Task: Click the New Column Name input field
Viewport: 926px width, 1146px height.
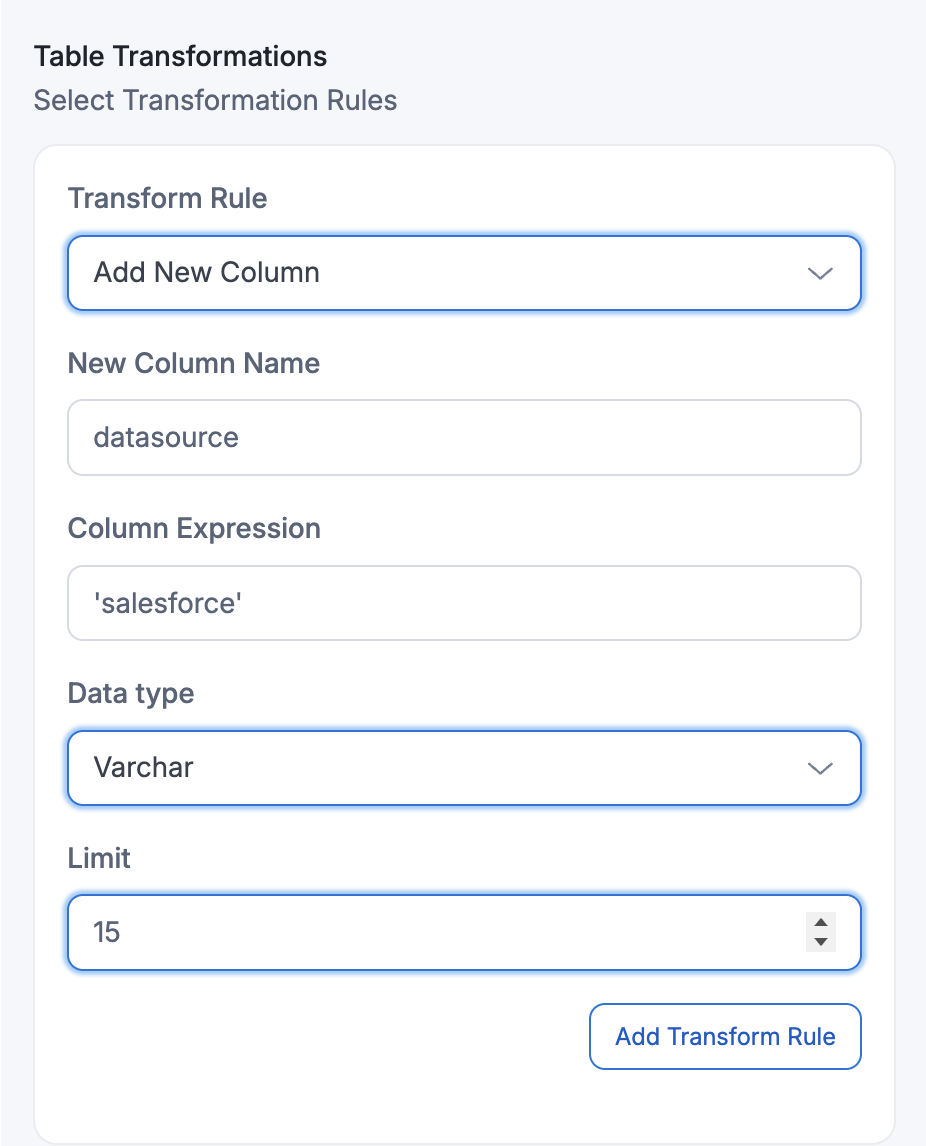Action: [x=464, y=438]
